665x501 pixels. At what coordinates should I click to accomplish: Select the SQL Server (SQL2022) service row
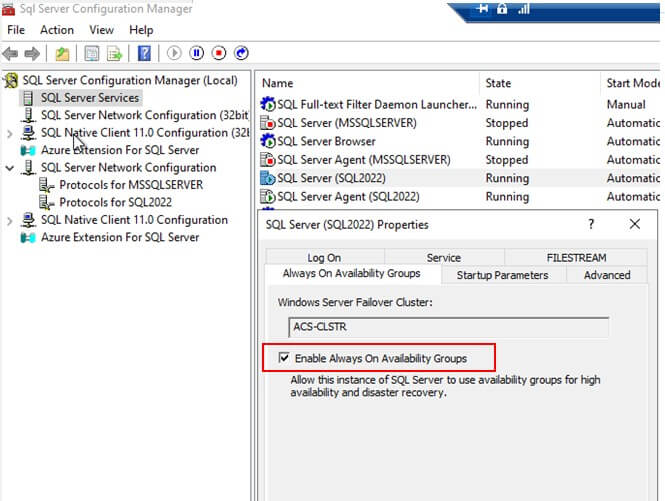(x=459, y=178)
